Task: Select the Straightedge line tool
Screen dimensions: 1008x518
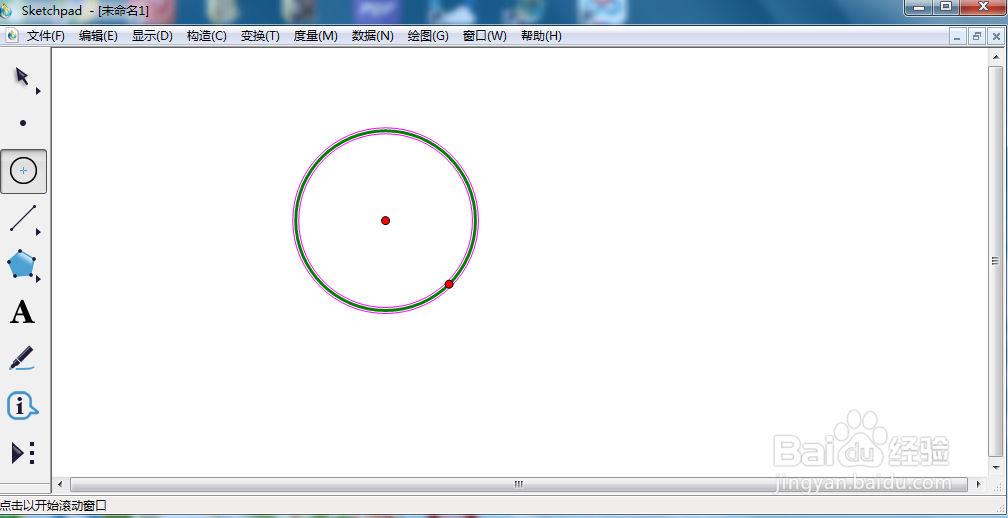Action: [23, 218]
